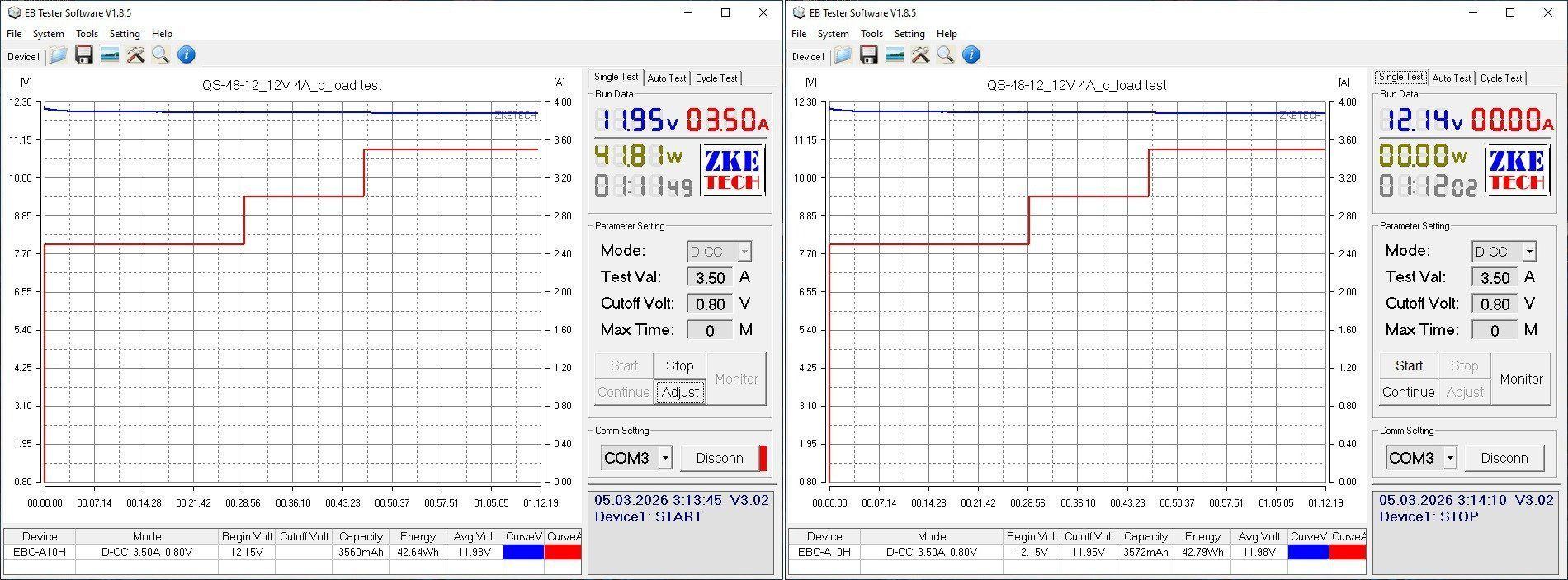Click the ZKE TECH logo in left window
The width and height of the screenshot is (1568, 580).
coord(732,170)
